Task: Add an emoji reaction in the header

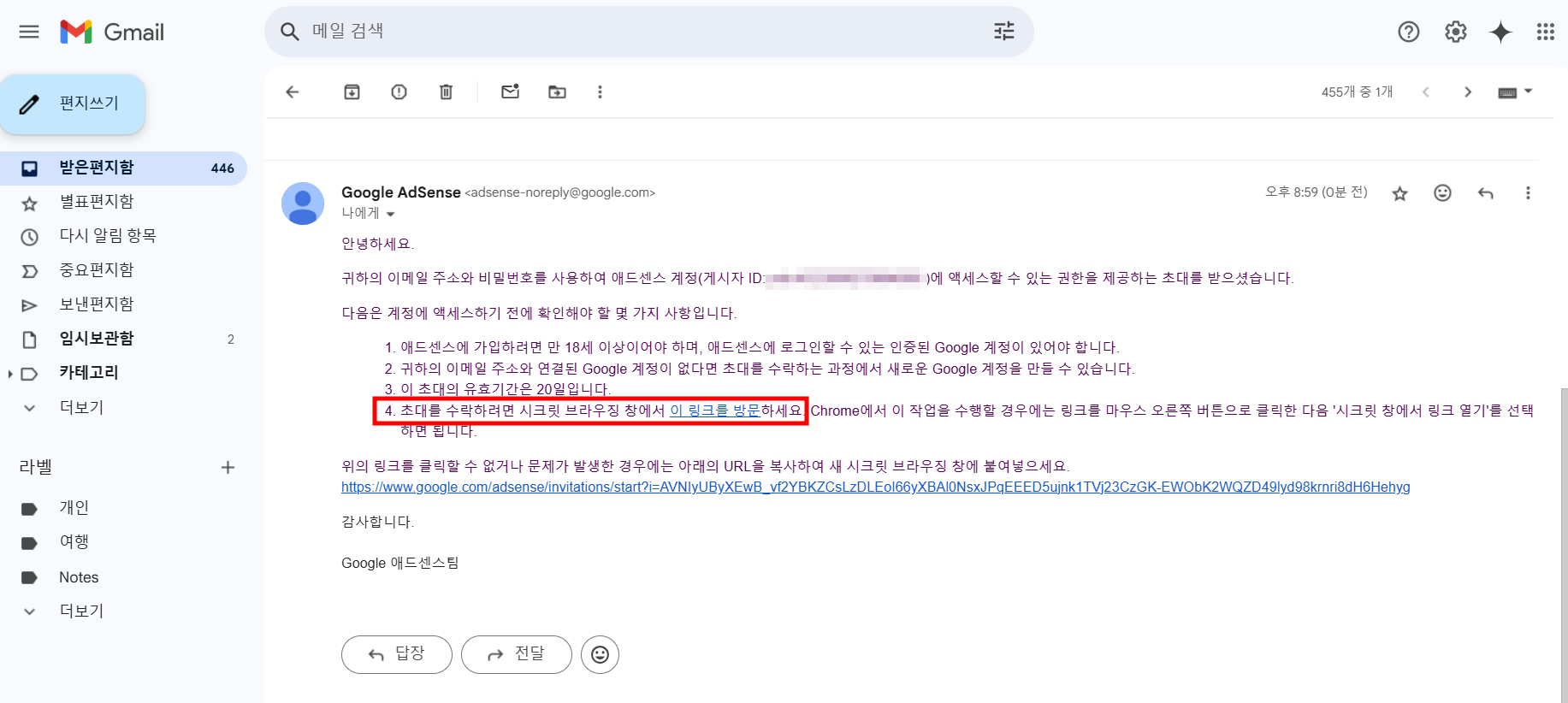Action: click(1442, 193)
